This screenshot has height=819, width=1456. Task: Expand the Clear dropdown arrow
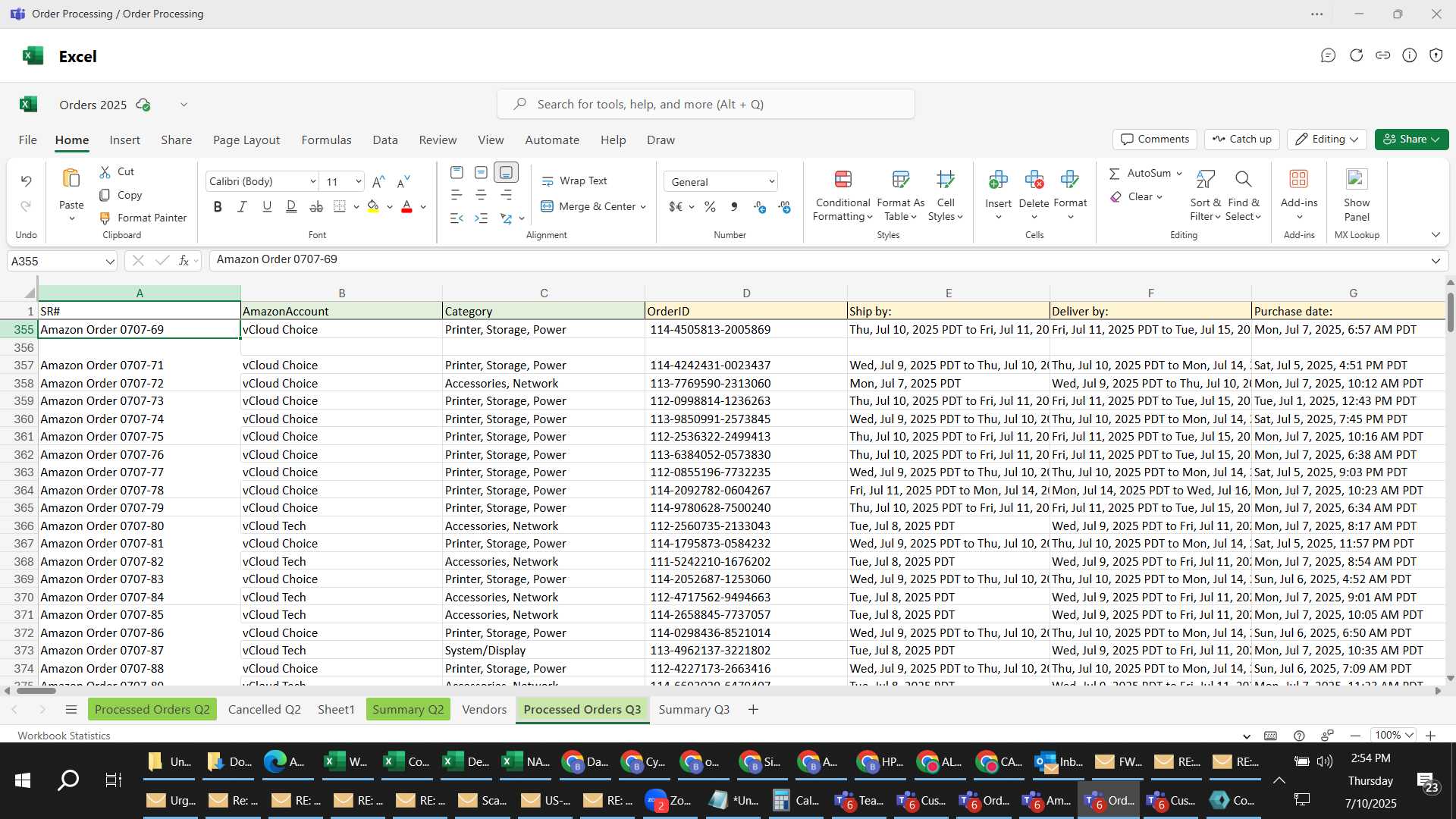1159,197
